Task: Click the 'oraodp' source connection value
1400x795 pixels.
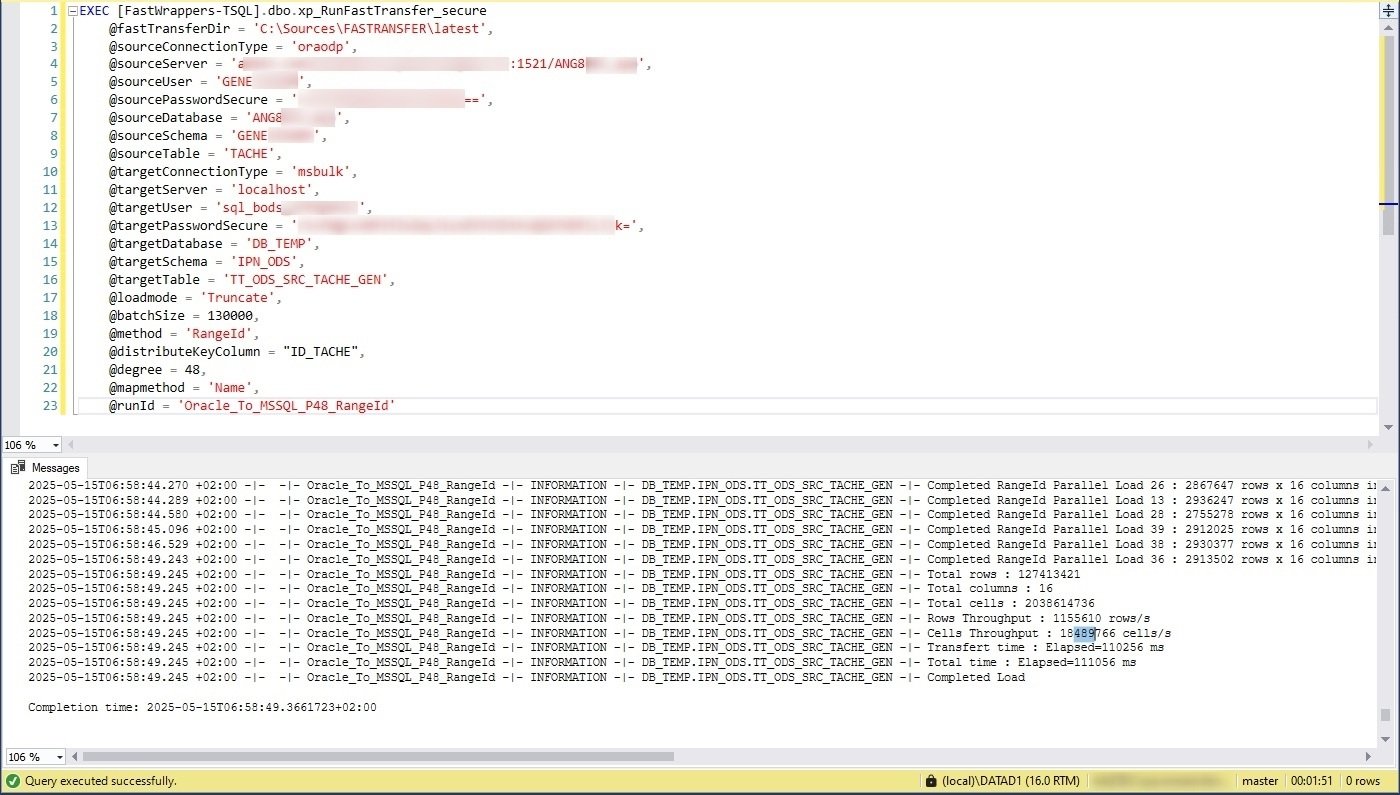Action: point(322,47)
